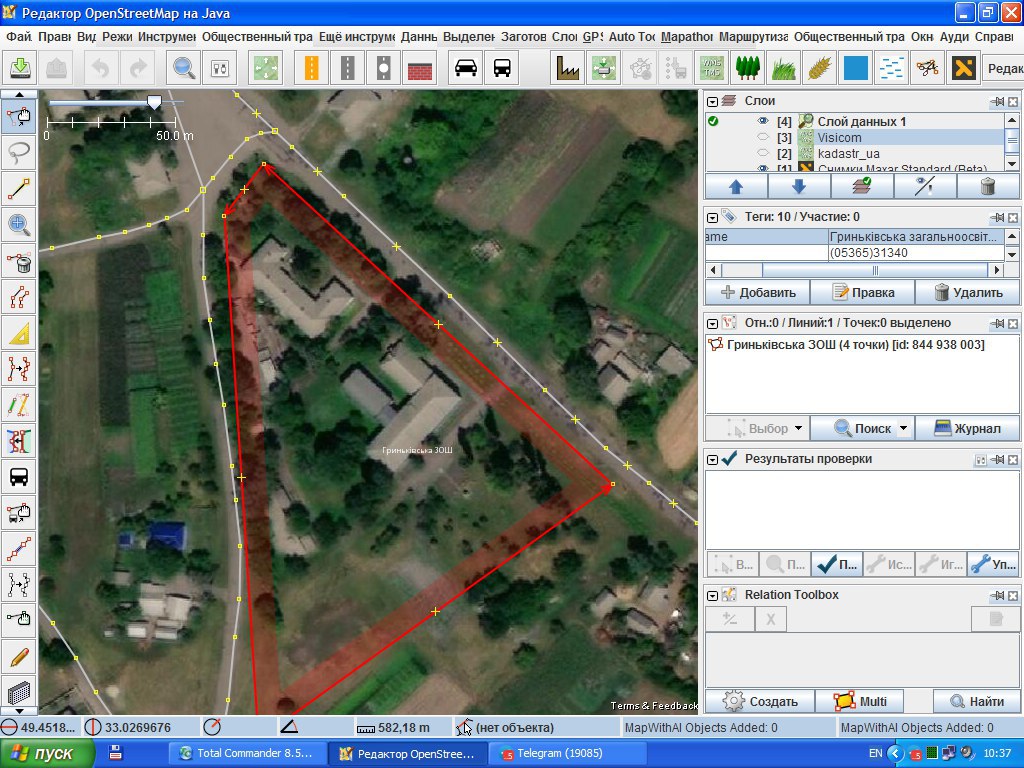Toggle visibility eye of kadastr_ua layer

[763, 153]
